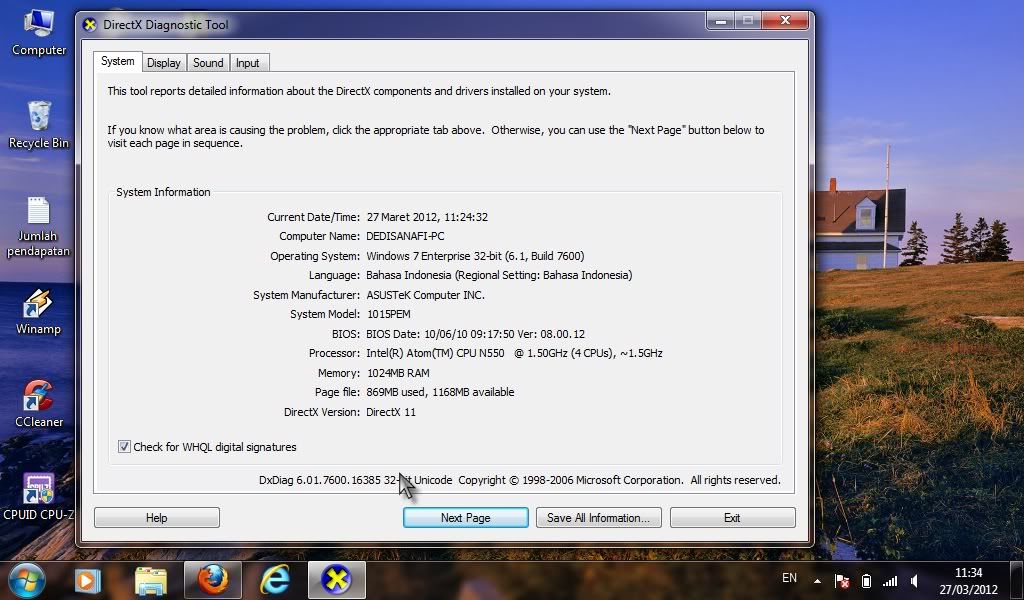
Task: Open the Windows Start menu orb
Action: point(27,580)
